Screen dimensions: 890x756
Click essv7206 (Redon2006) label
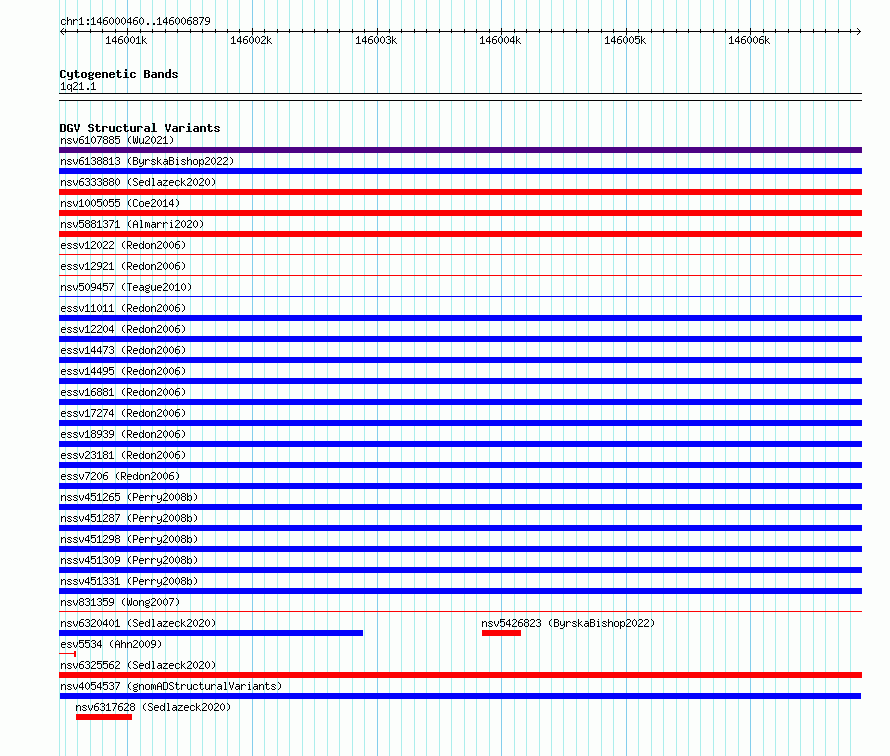120,476
